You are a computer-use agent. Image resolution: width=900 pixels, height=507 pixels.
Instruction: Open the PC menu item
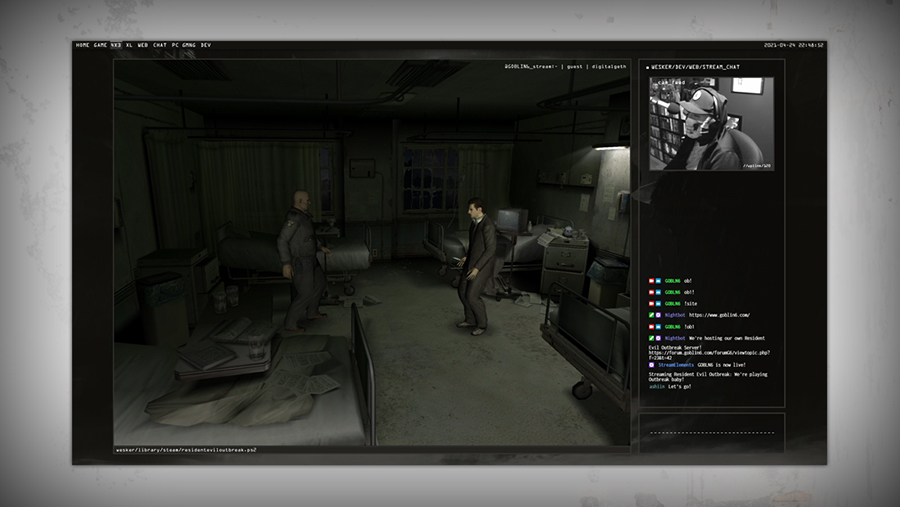pyautogui.click(x=175, y=45)
